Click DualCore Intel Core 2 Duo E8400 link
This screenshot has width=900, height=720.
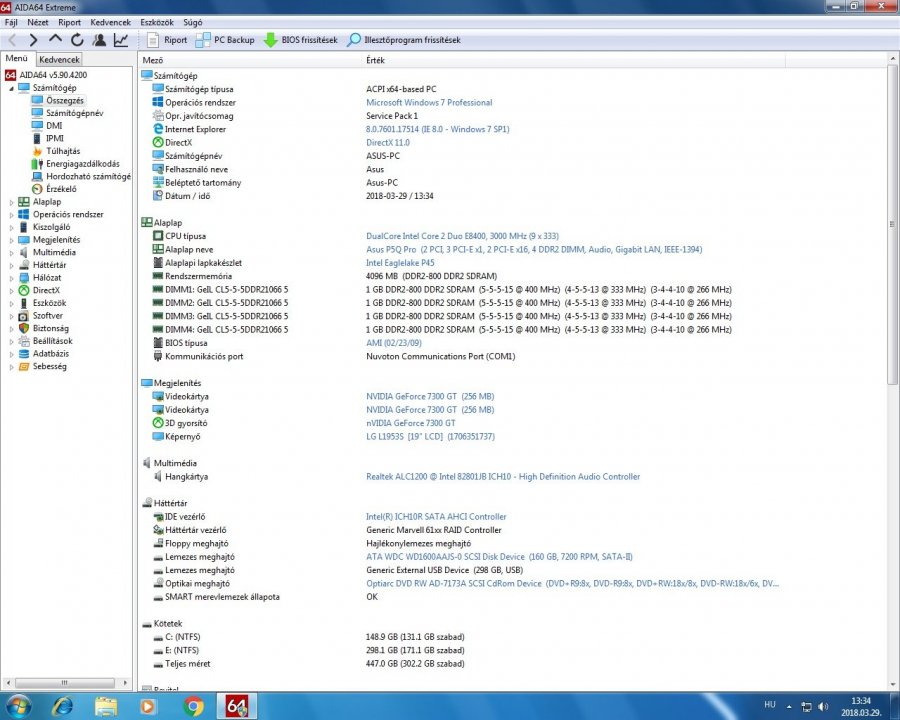coord(462,236)
